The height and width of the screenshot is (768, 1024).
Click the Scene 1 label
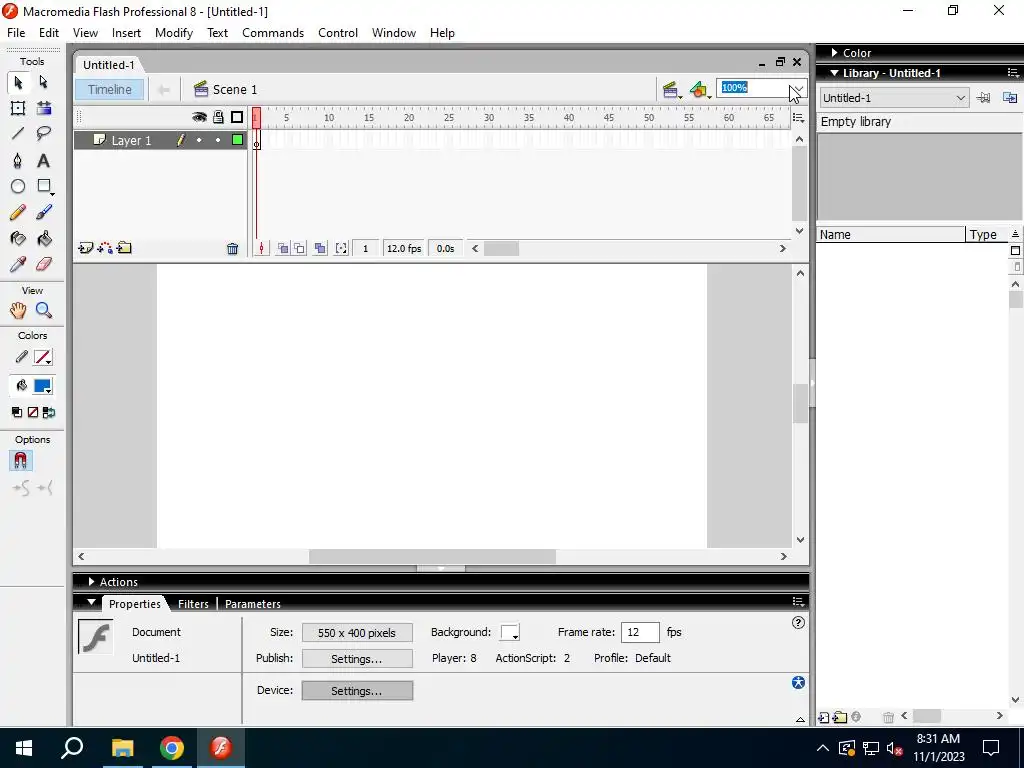[x=234, y=89]
